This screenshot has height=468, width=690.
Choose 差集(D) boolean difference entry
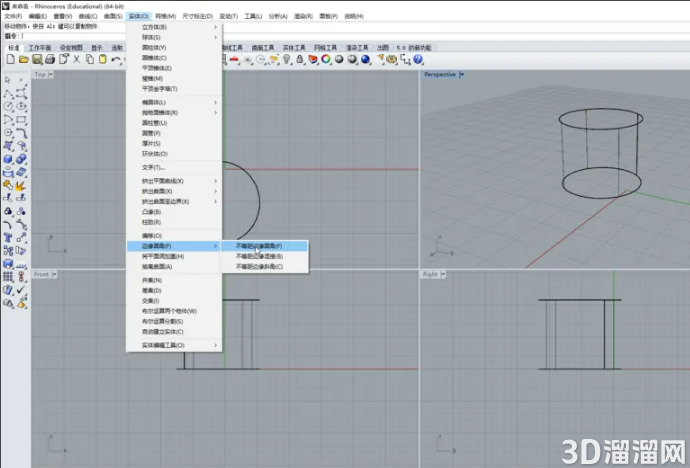pyautogui.click(x=174, y=291)
